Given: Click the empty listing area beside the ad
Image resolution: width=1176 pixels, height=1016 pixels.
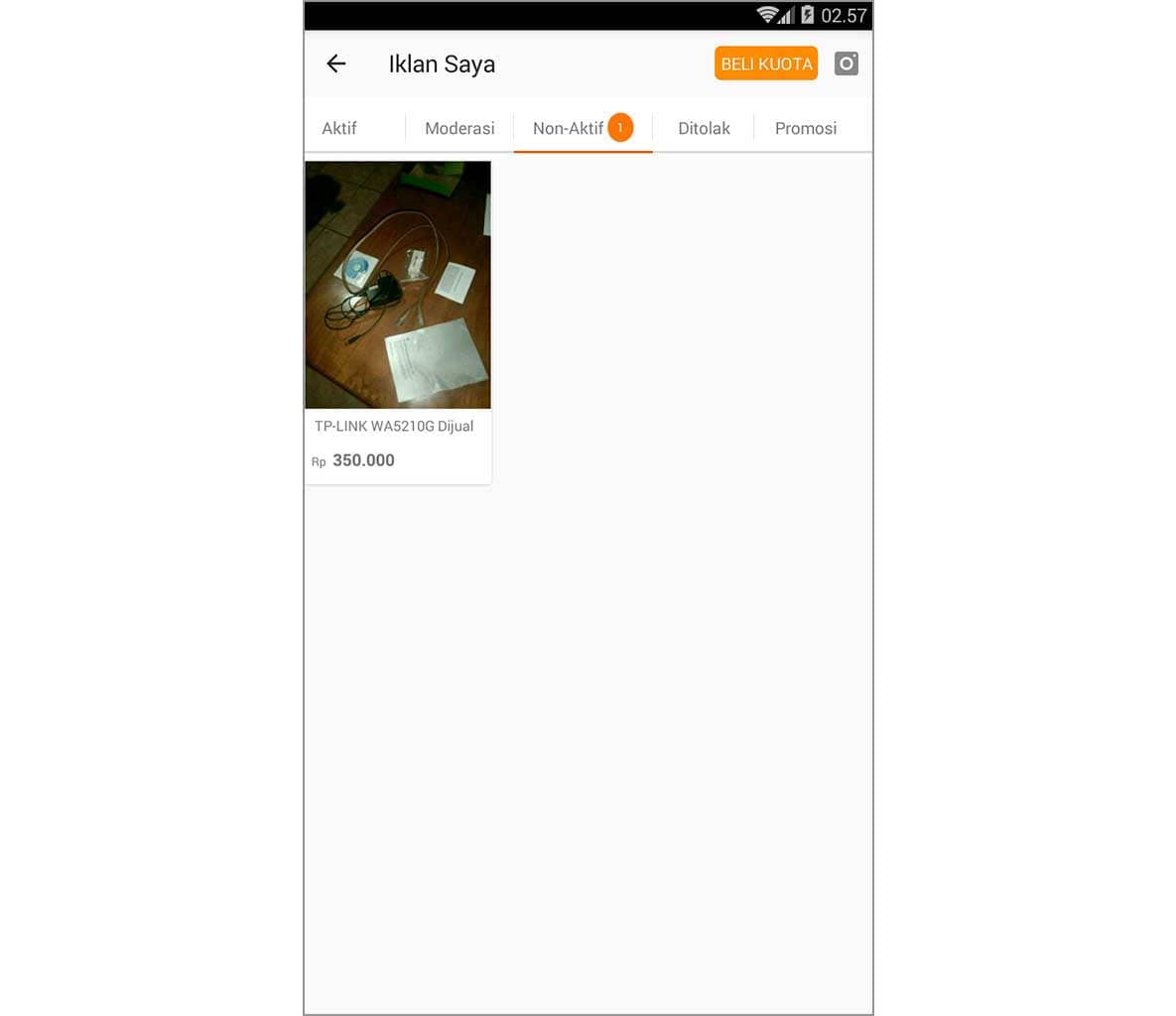Looking at the screenshot, I should coord(682,322).
